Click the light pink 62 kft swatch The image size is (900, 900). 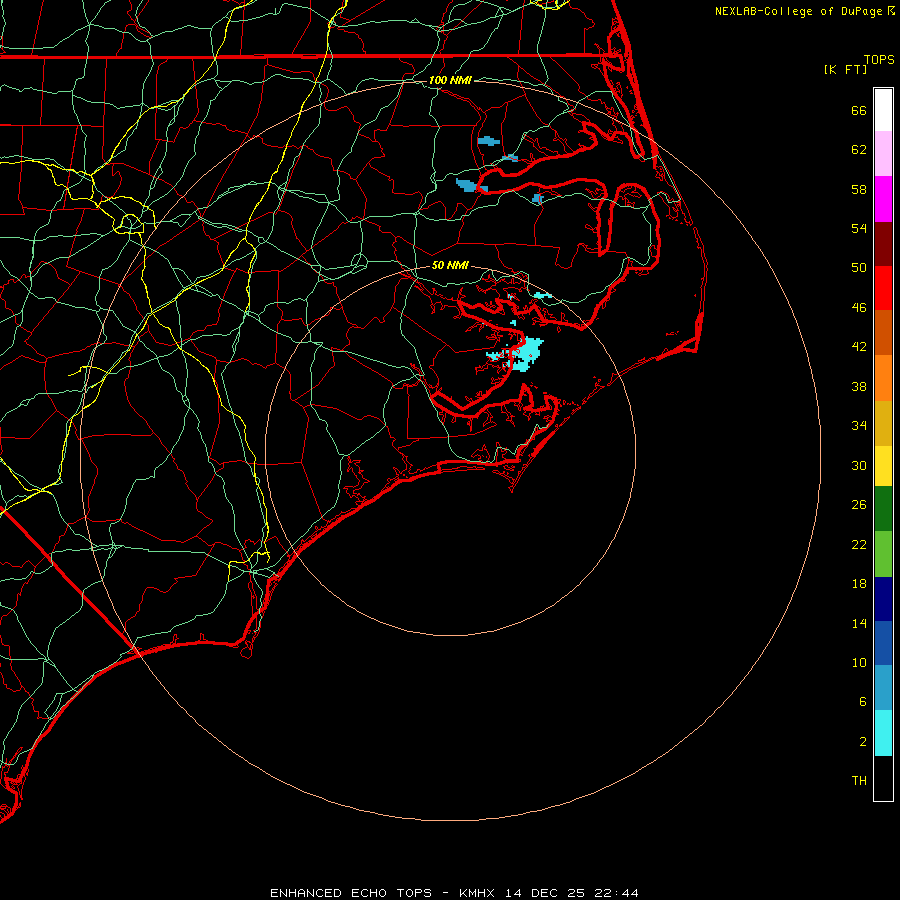883,153
